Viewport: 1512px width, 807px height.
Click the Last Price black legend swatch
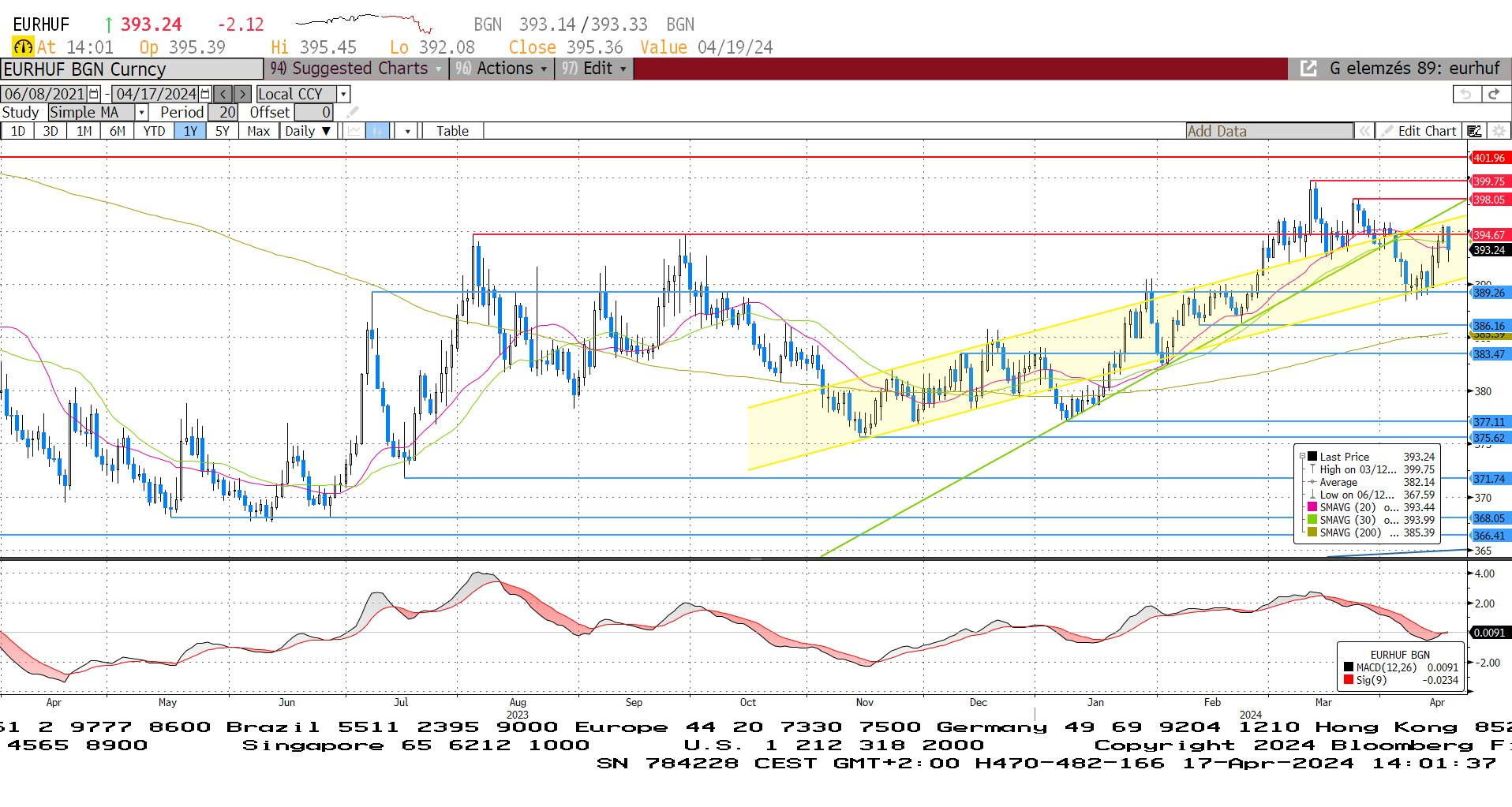point(1313,457)
